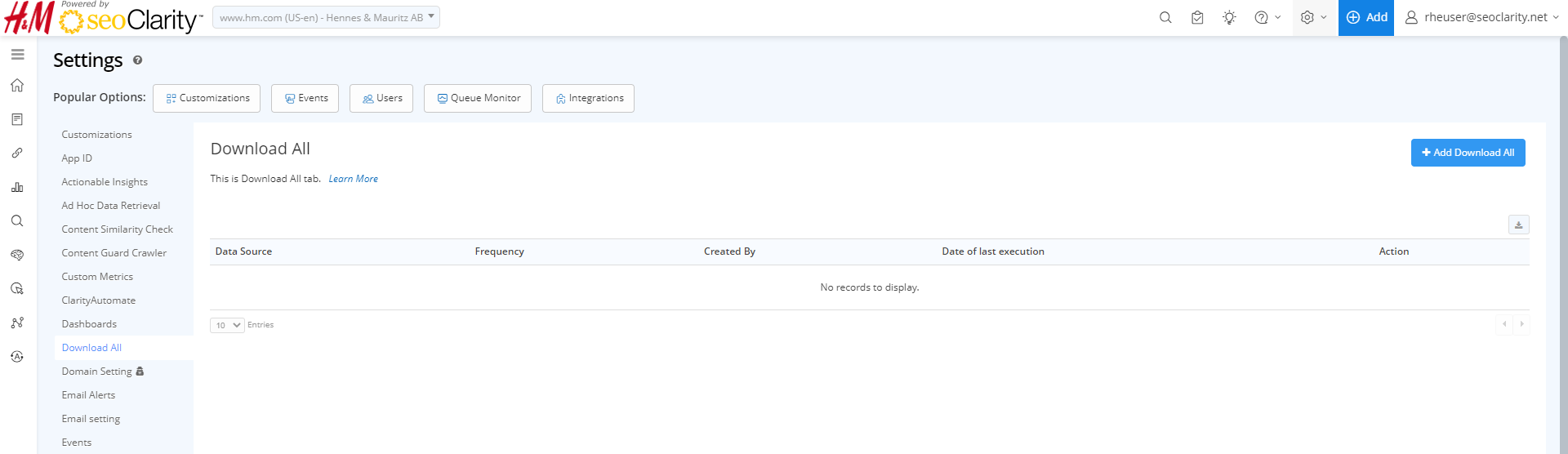Screen dimensions: 1568x454
Task: Download table using export icon
Action: coord(1518,225)
